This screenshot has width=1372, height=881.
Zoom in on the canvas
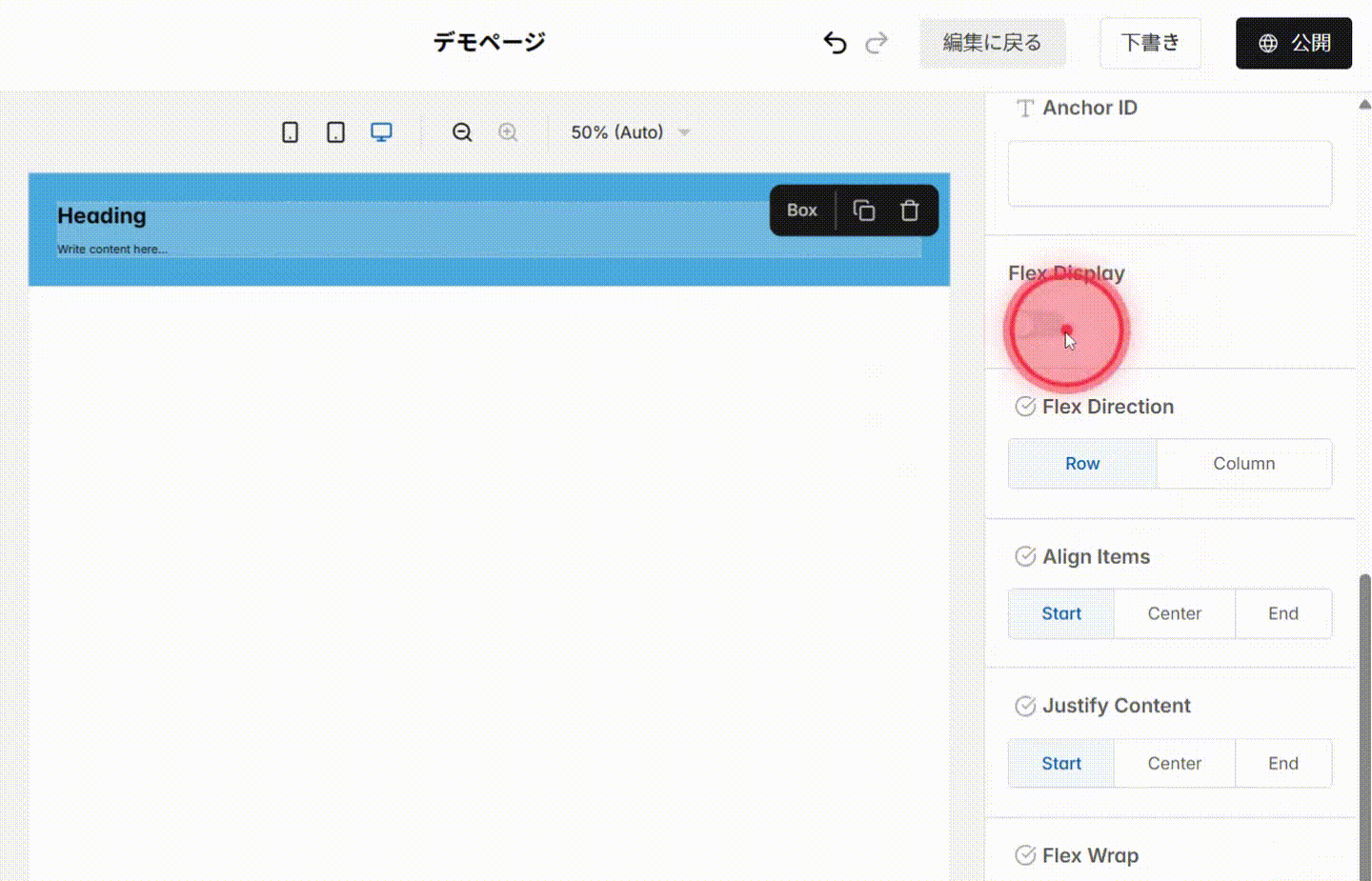coord(508,131)
